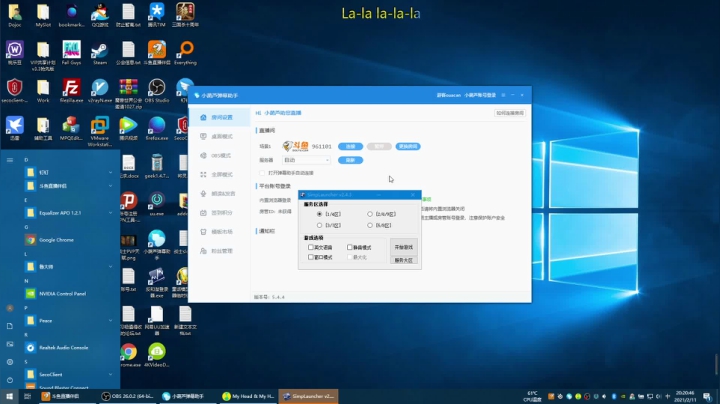Screen dimensions: 720x404
Task: Click the change room blue button
Action: tap(408, 146)
